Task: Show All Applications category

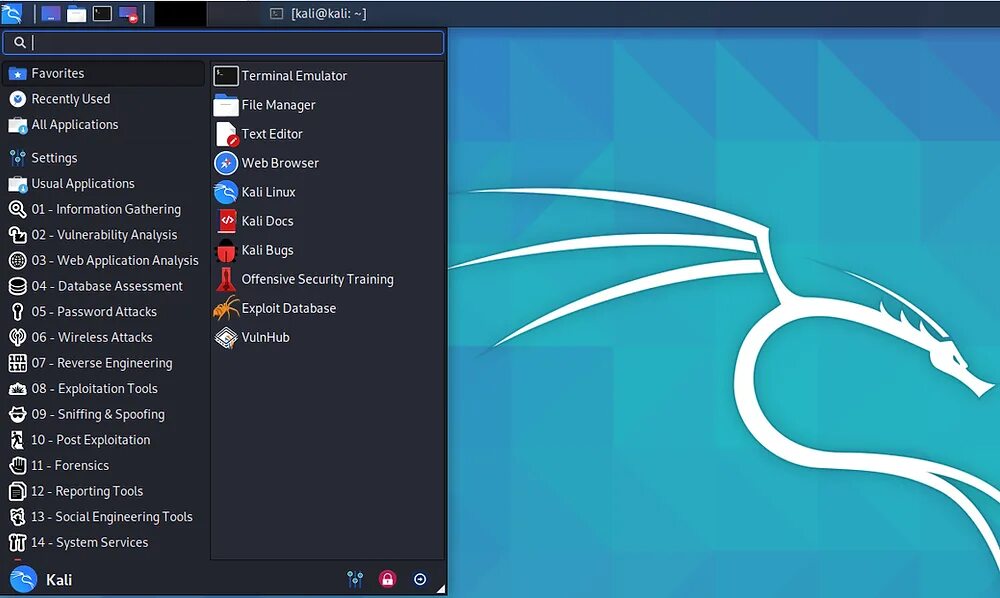Action: pos(104,124)
